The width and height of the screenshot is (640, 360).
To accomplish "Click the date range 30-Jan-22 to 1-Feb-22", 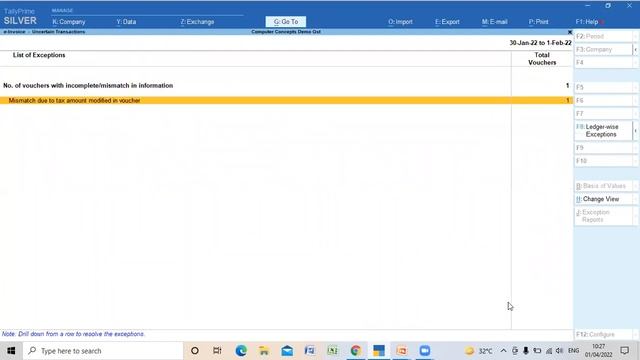I will click(540, 43).
